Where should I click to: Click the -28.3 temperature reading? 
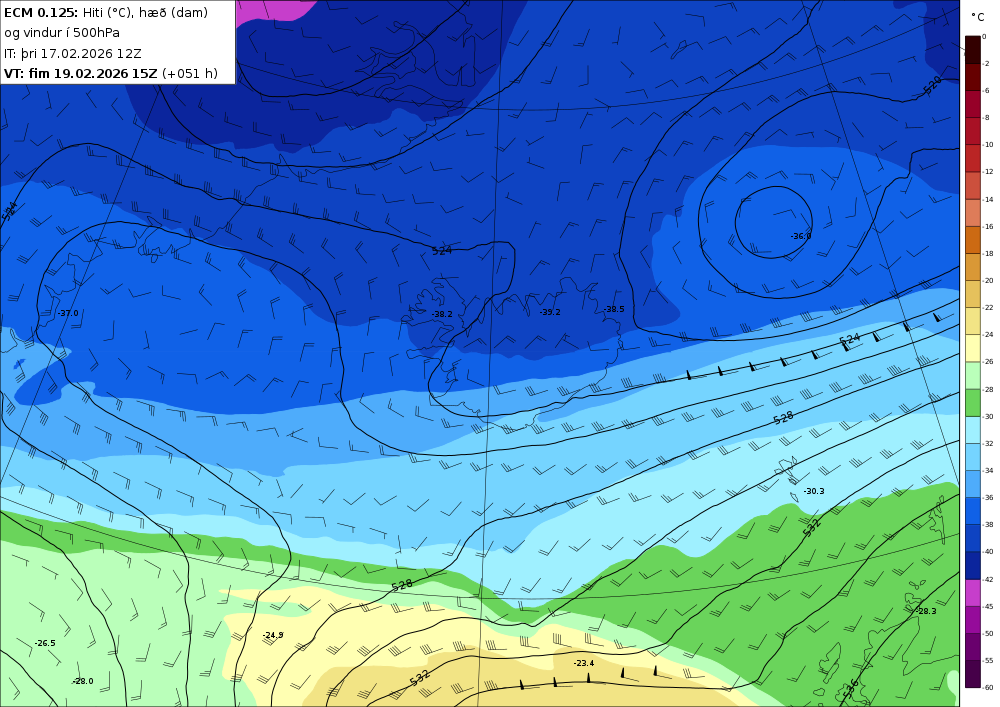[926, 611]
